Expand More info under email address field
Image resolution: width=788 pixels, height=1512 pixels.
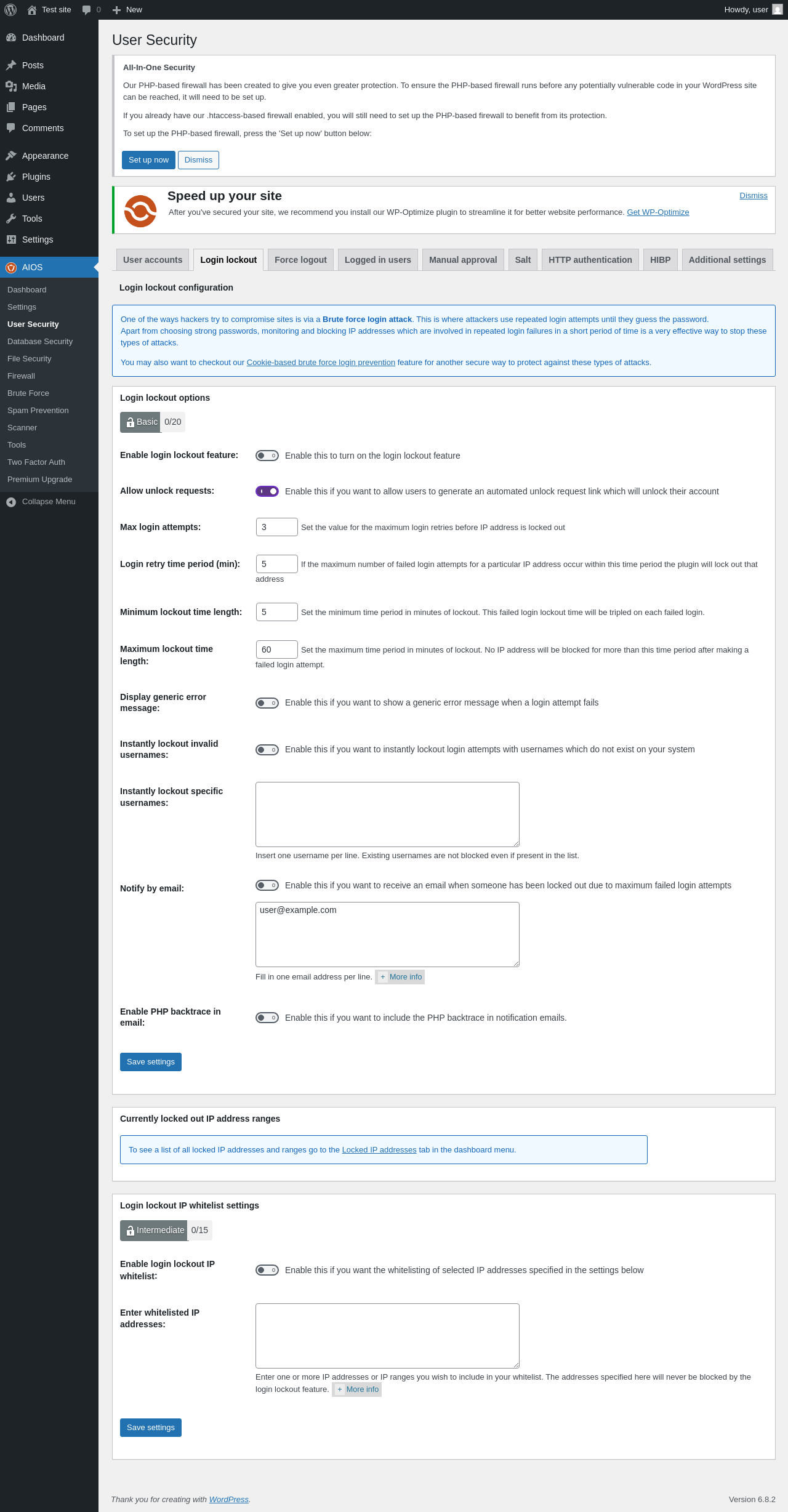(400, 977)
